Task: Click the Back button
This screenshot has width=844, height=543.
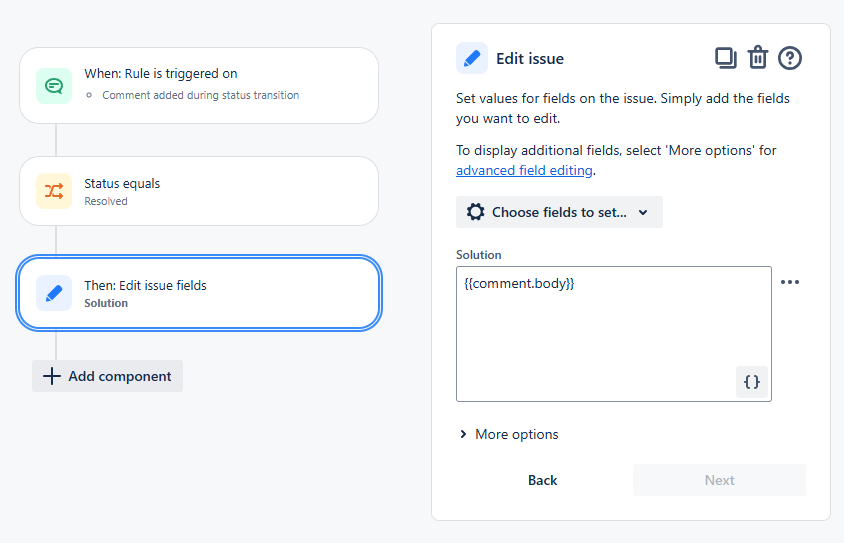Action: tap(543, 480)
